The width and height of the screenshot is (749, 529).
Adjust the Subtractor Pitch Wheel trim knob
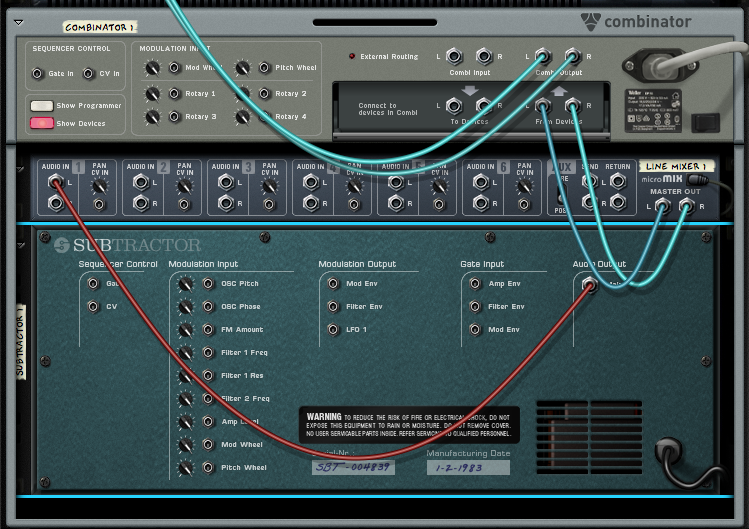[185, 468]
